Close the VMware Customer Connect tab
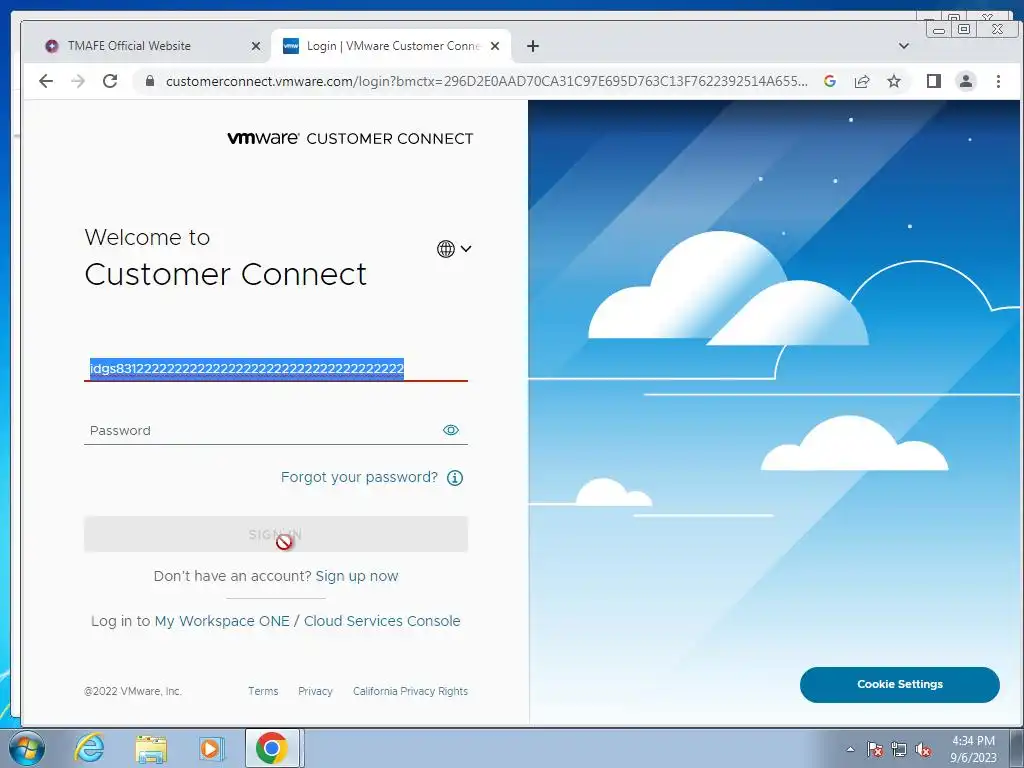The height and width of the screenshot is (768, 1024). 495,46
